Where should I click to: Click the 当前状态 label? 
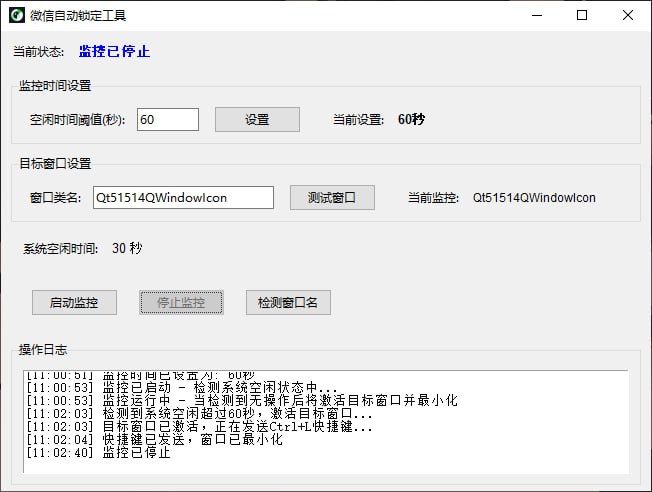click(x=38, y=52)
